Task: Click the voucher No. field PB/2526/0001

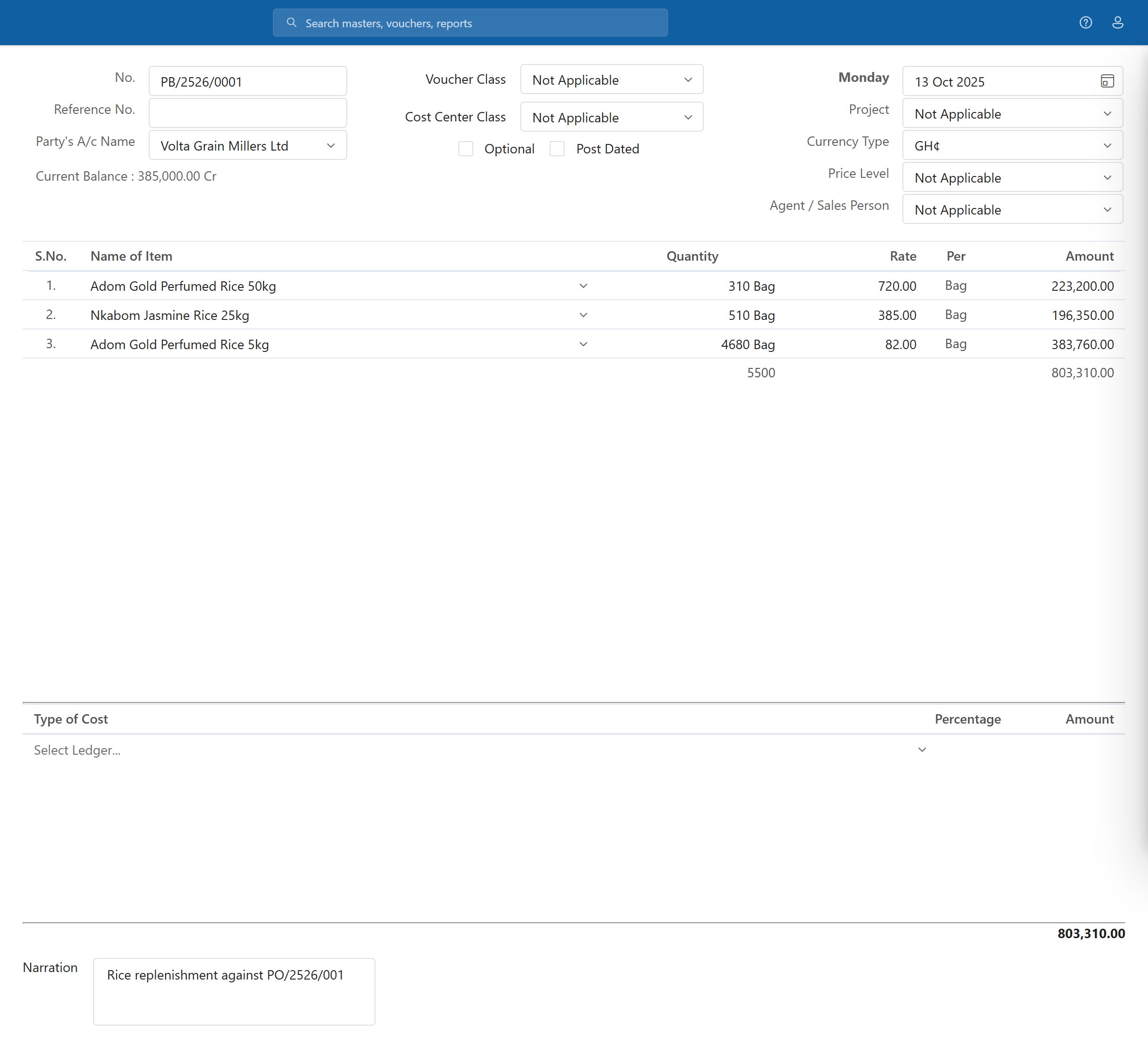Action: click(x=247, y=81)
